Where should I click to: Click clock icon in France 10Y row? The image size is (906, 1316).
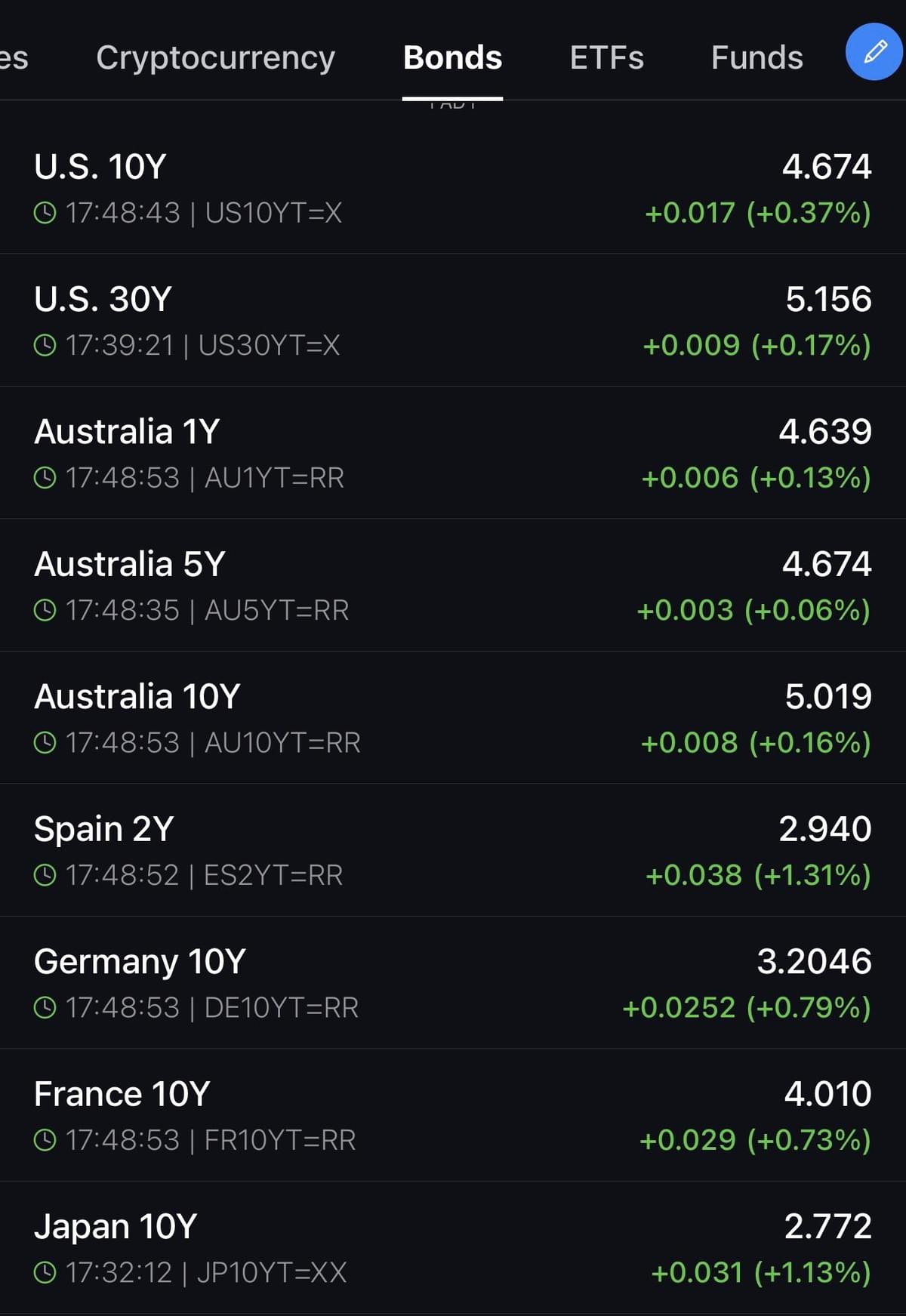pos(45,1139)
